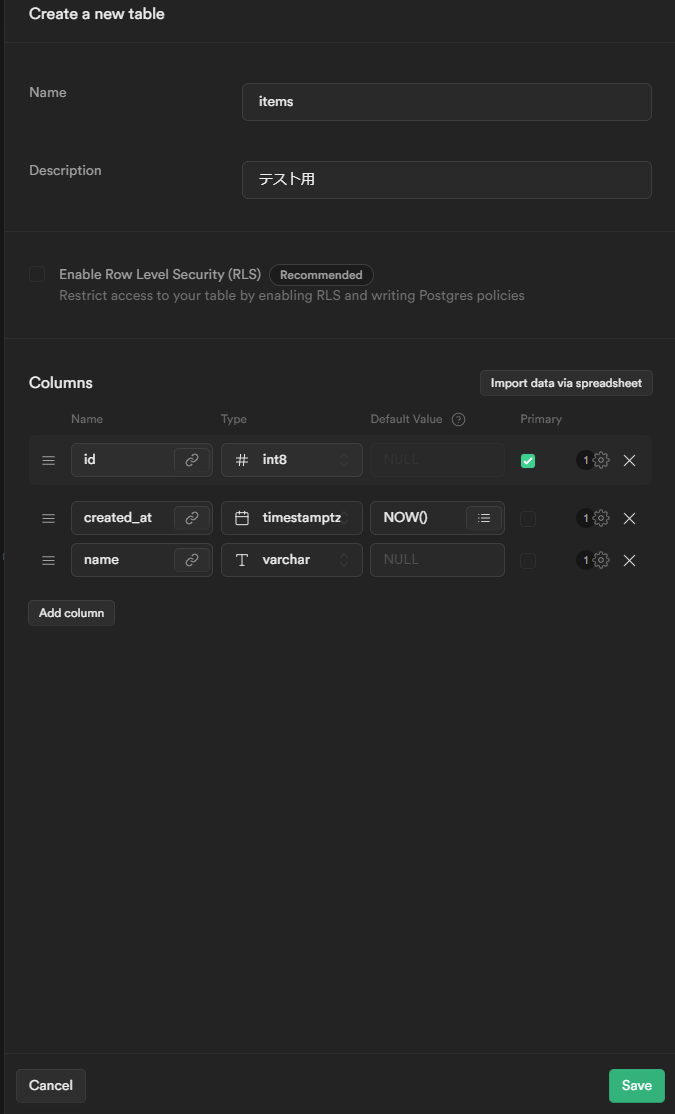Enable Row Level Security checkbox
This screenshot has height=1114, width=675.
pos(37,274)
